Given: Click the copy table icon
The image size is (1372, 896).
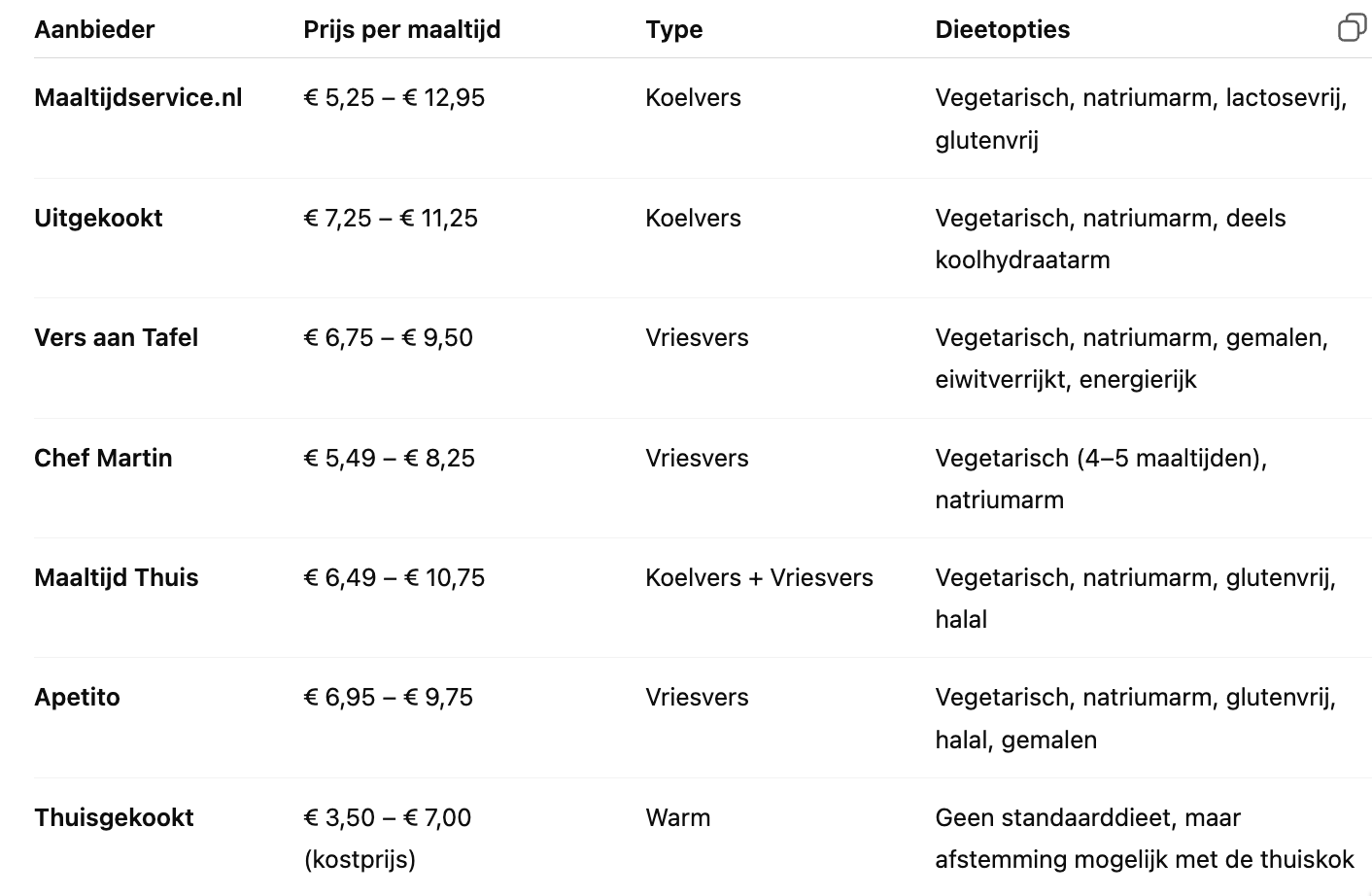Looking at the screenshot, I should coord(1352,28).
